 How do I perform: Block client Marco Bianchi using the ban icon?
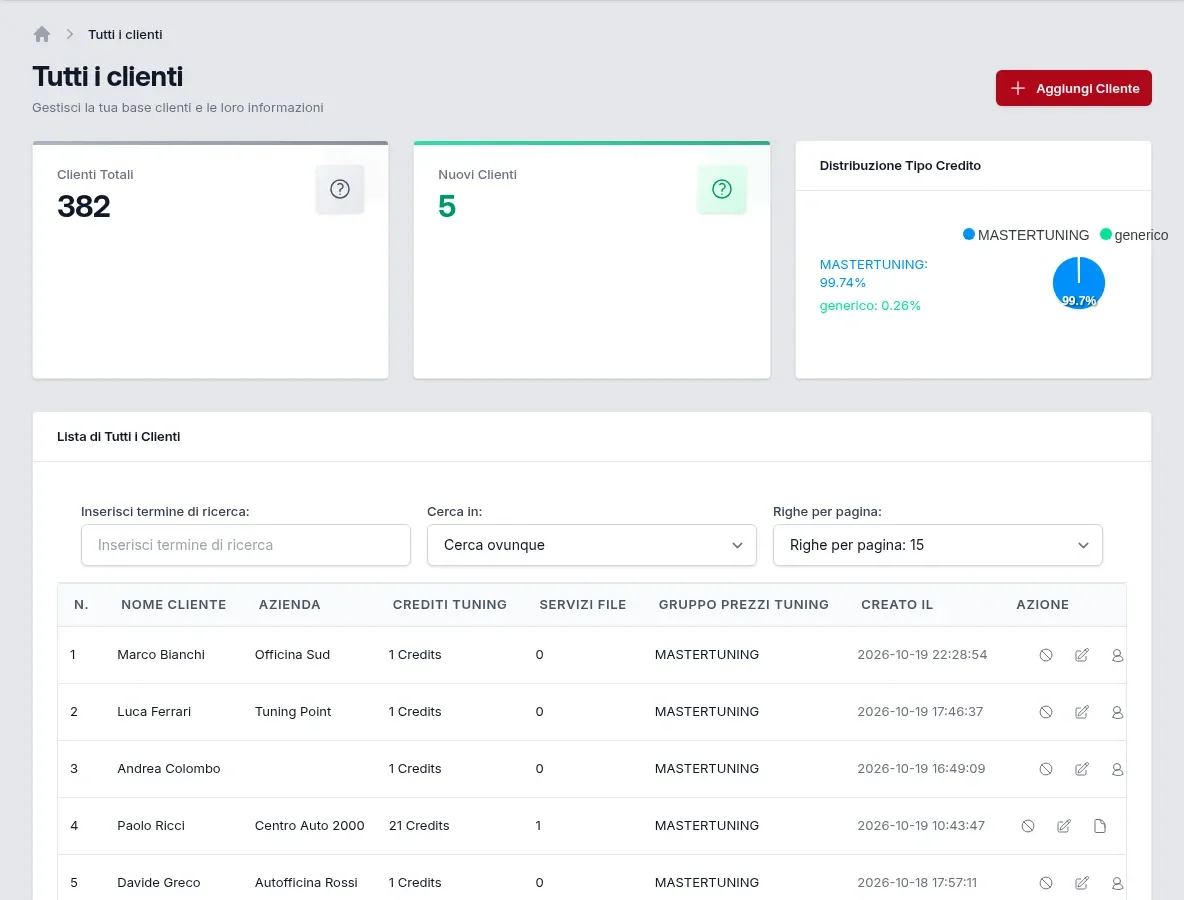(1046, 655)
